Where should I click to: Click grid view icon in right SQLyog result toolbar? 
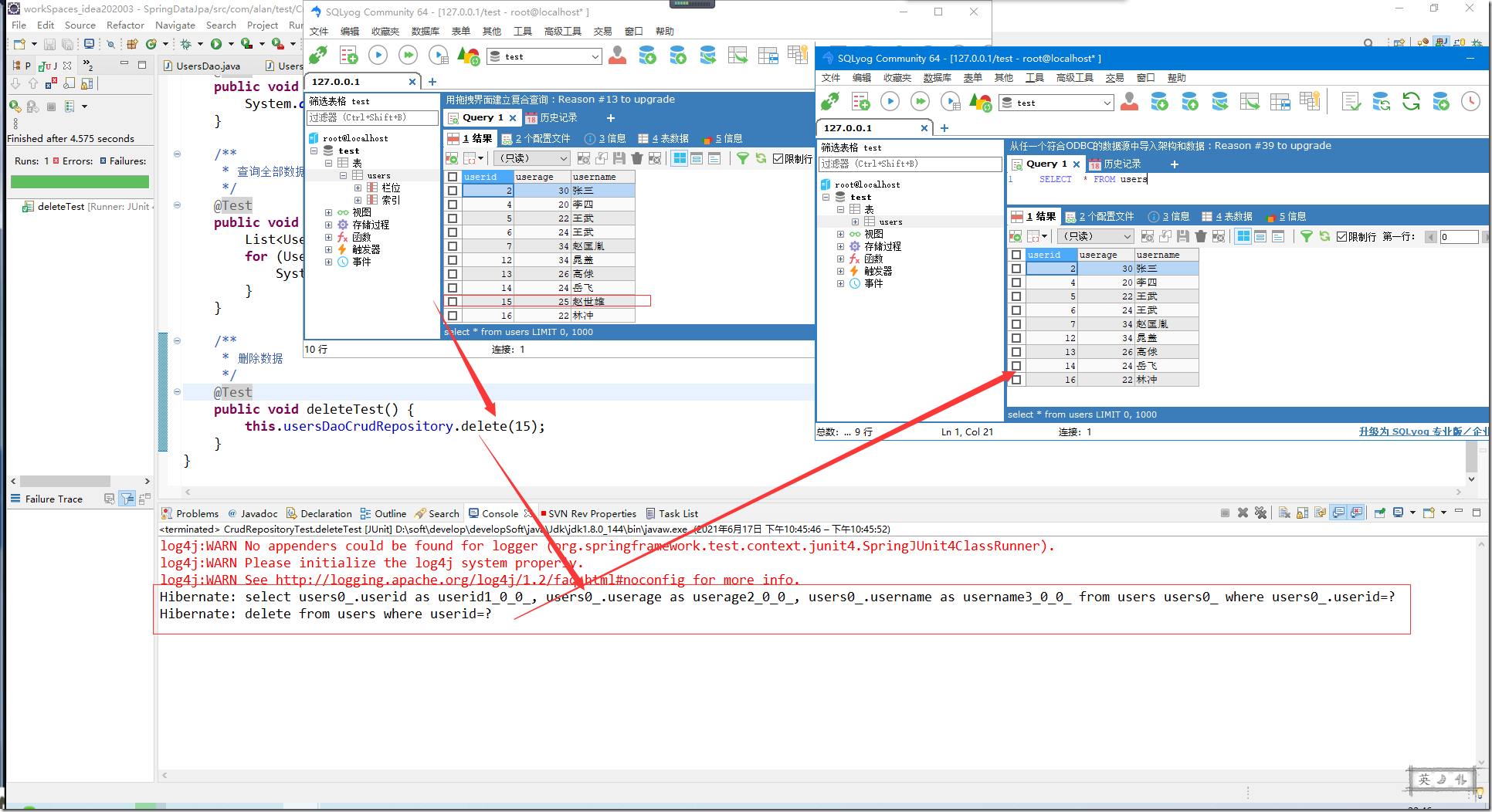[x=1243, y=236]
